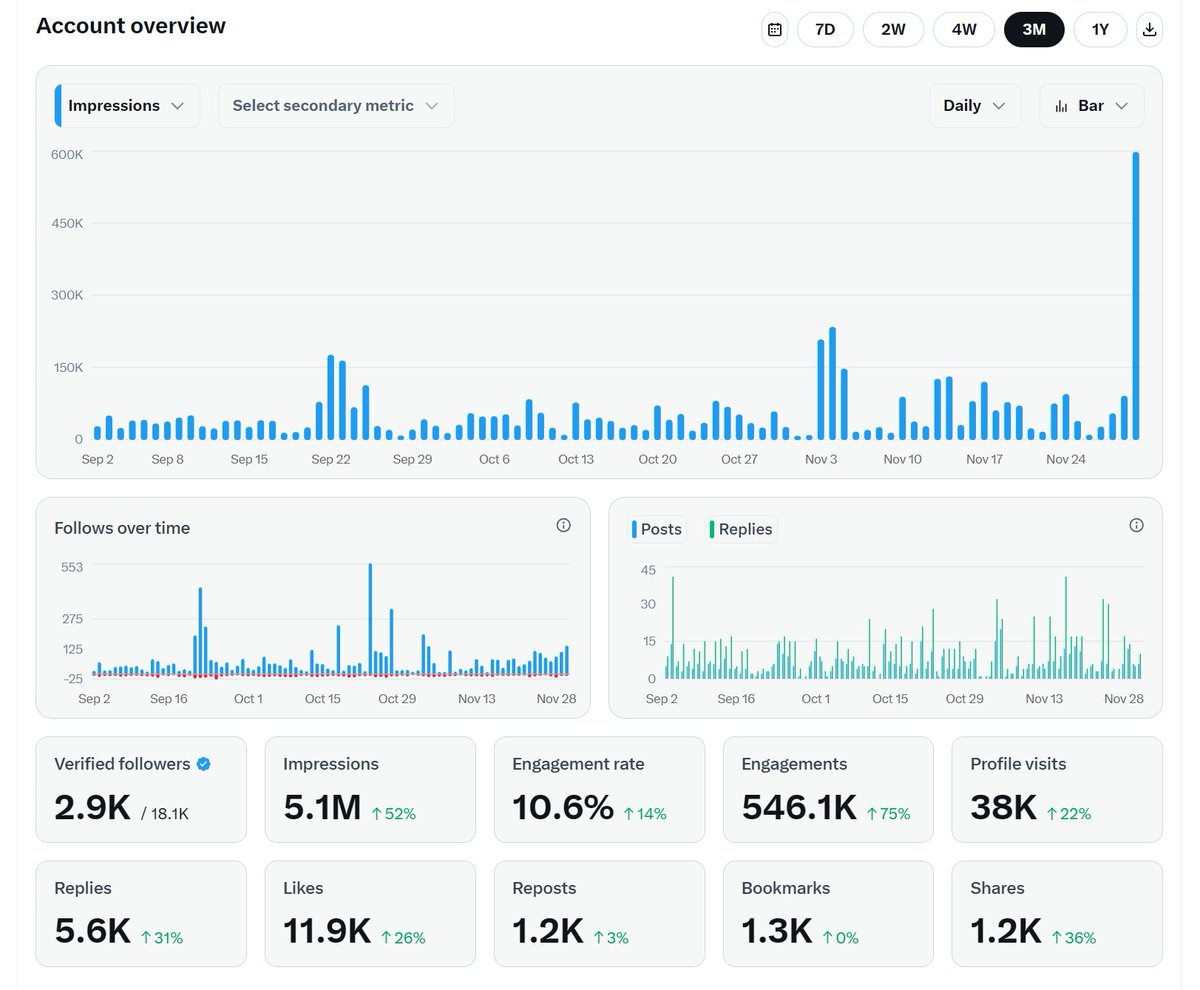Select the 4W time range
Image resolution: width=1200 pixels, height=990 pixels.
pyautogui.click(x=964, y=29)
